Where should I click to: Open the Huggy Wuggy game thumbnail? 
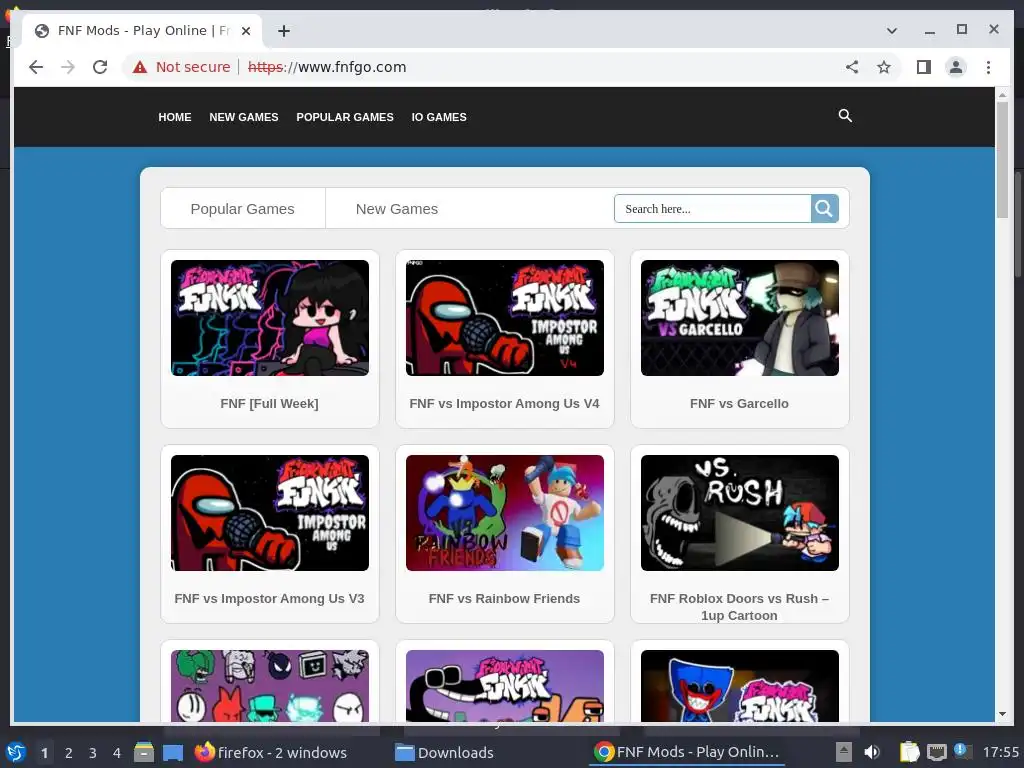click(740, 686)
